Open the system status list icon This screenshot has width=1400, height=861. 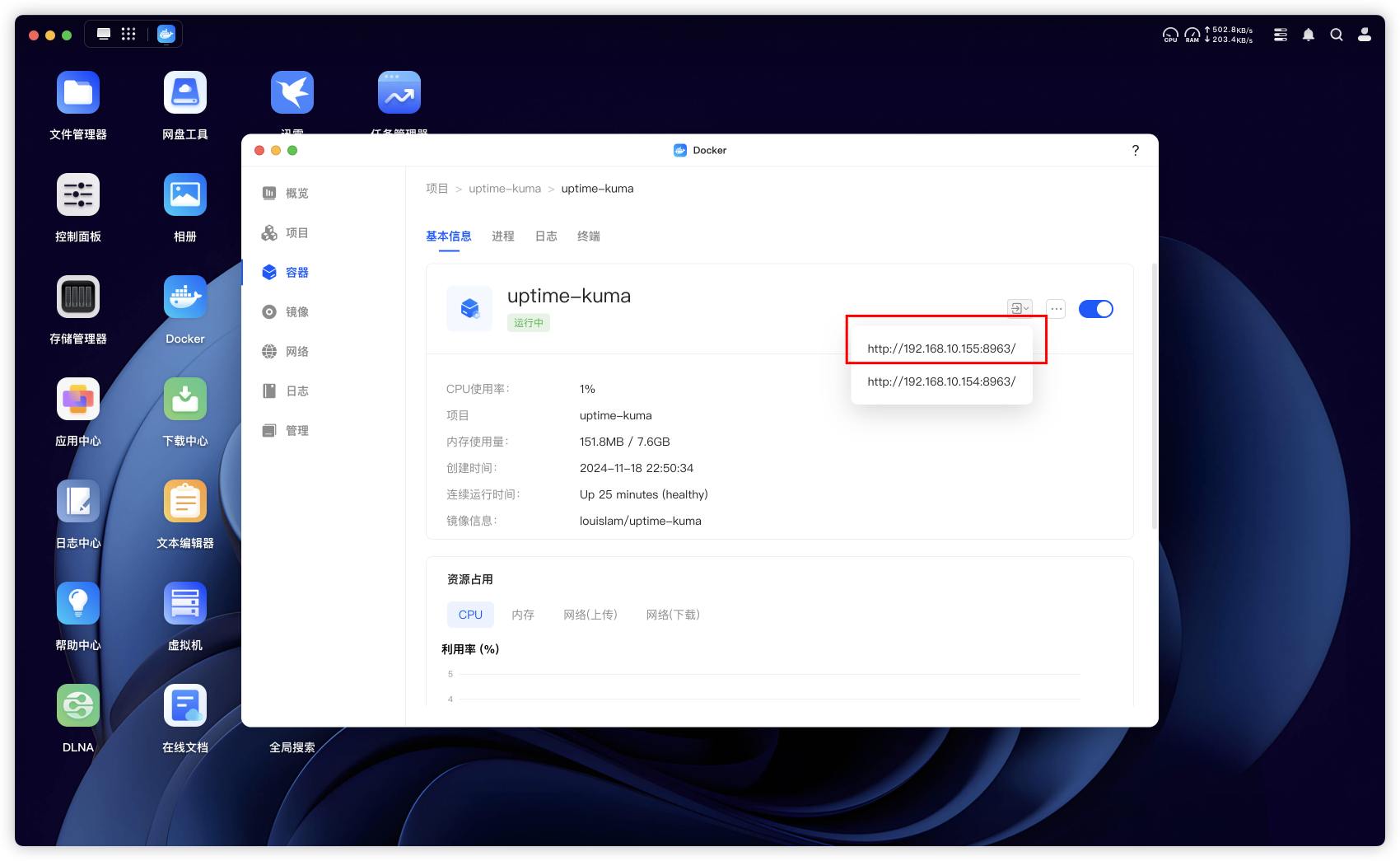tap(1281, 35)
